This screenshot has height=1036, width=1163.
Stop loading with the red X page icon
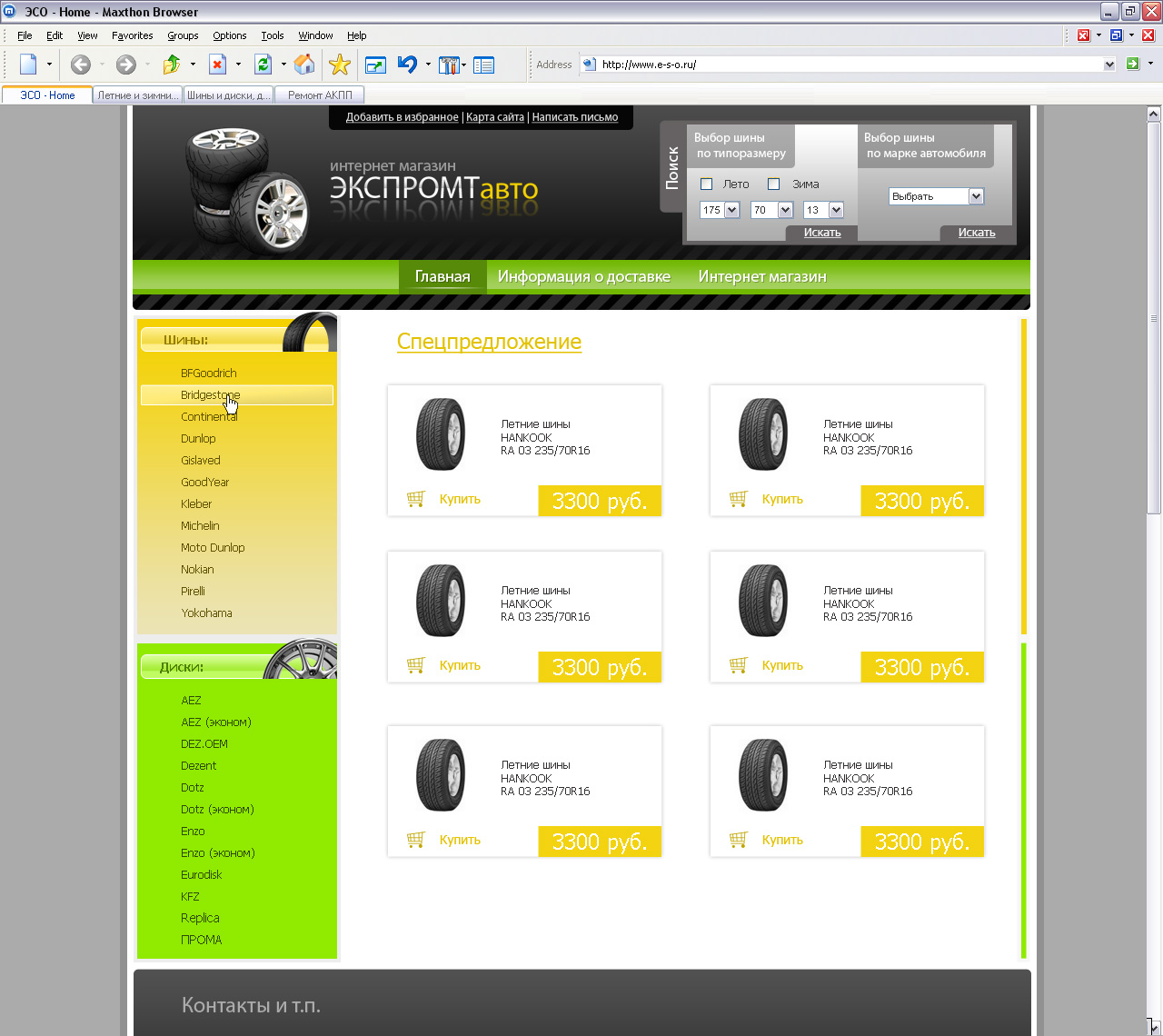(x=217, y=65)
